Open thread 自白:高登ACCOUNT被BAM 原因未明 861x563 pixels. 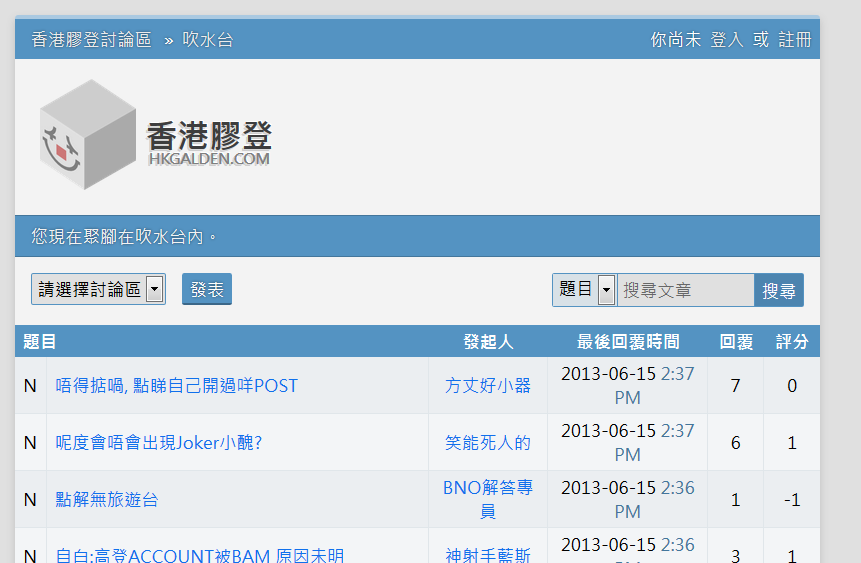(x=200, y=555)
